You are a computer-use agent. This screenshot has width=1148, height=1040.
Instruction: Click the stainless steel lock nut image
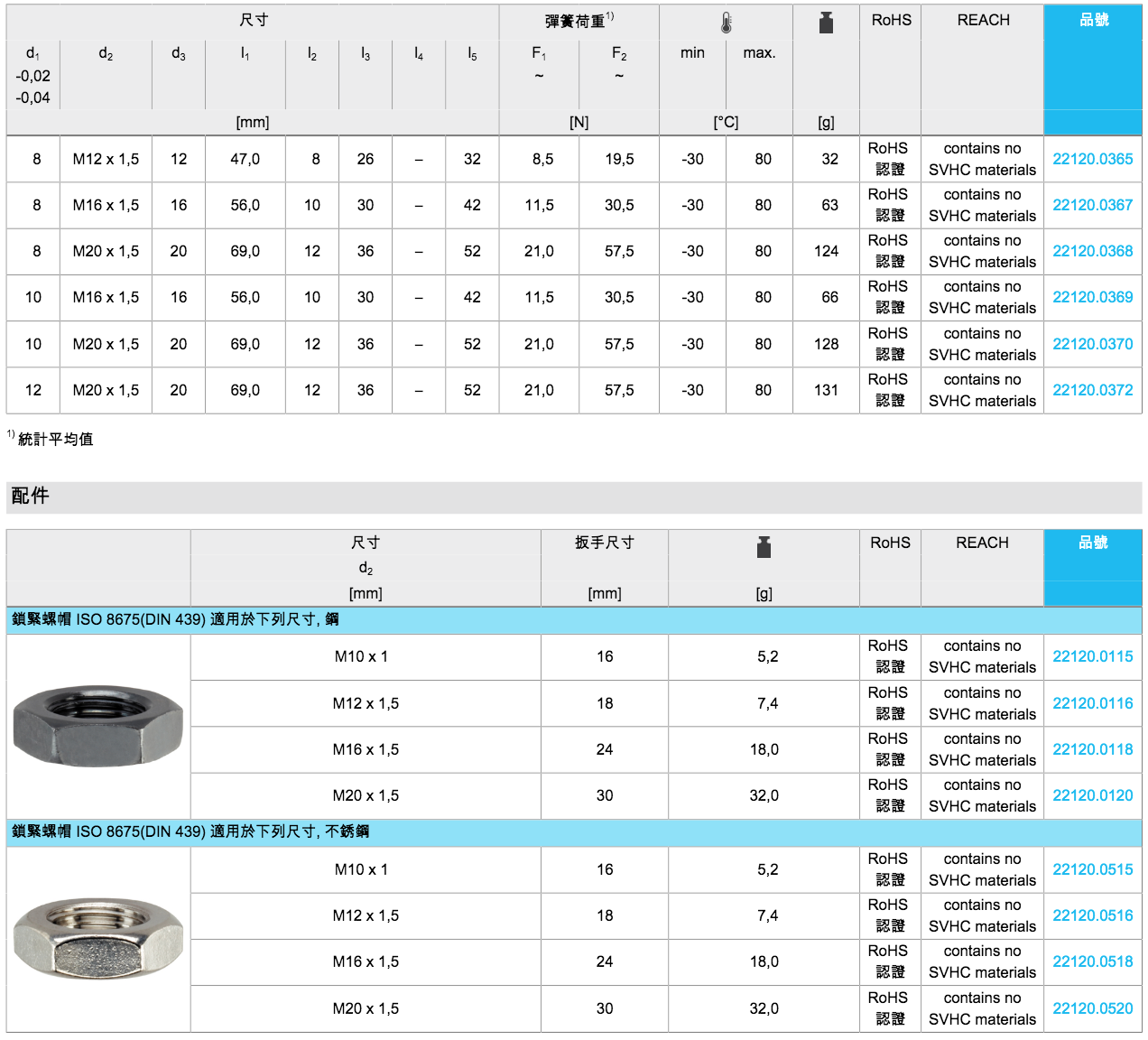(98, 939)
